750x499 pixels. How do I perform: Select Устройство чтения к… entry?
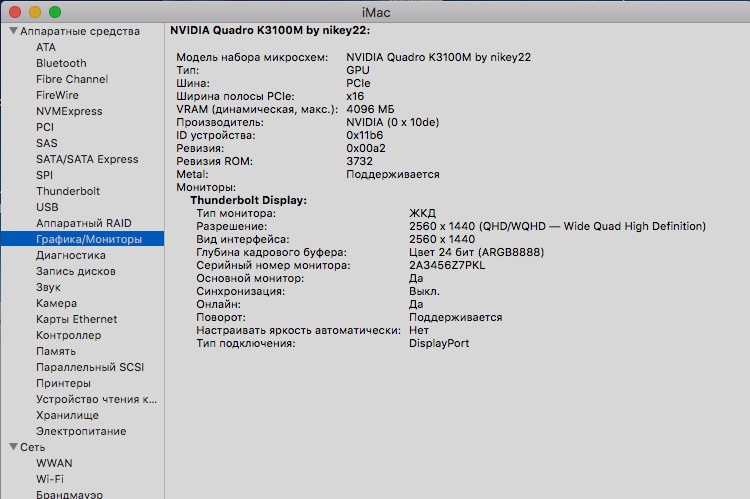tap(96, 399)
